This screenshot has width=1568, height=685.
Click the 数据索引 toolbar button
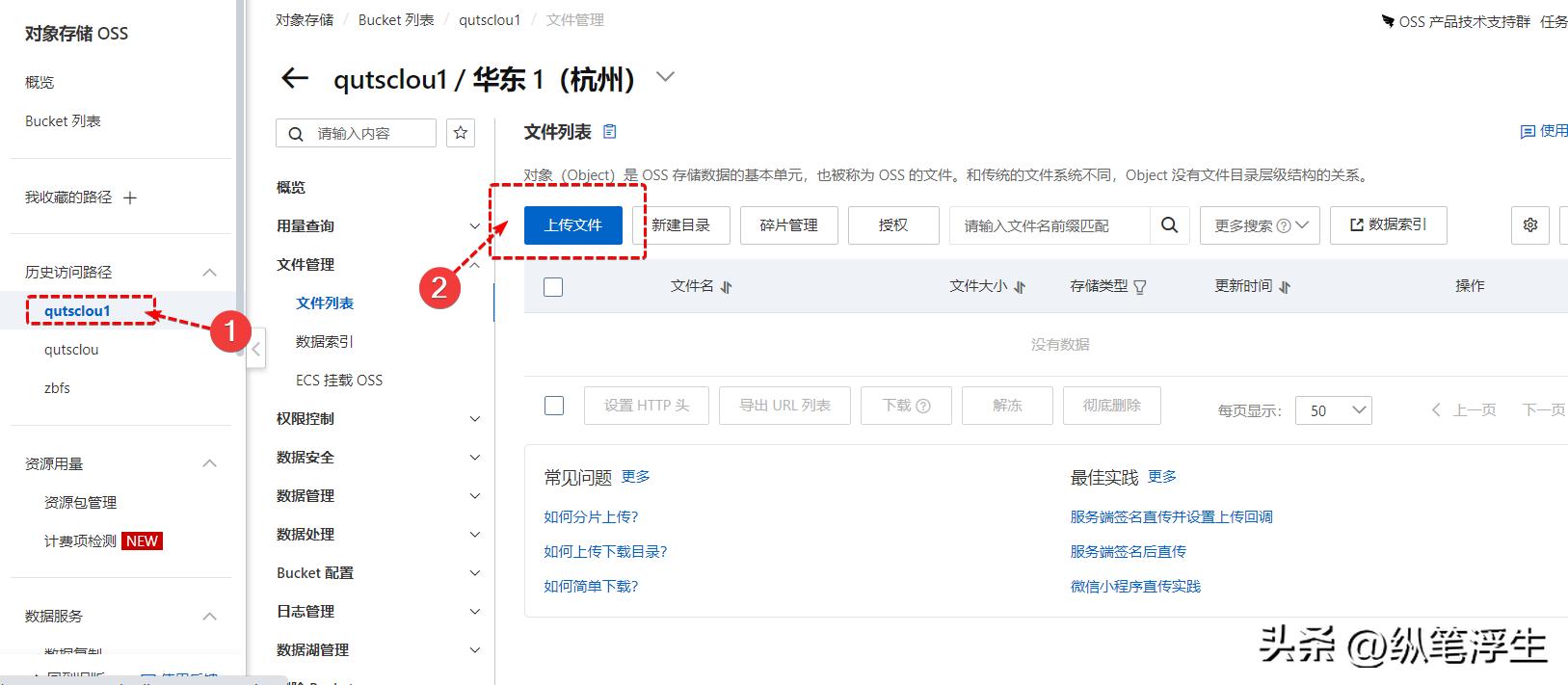(1388, 224)
